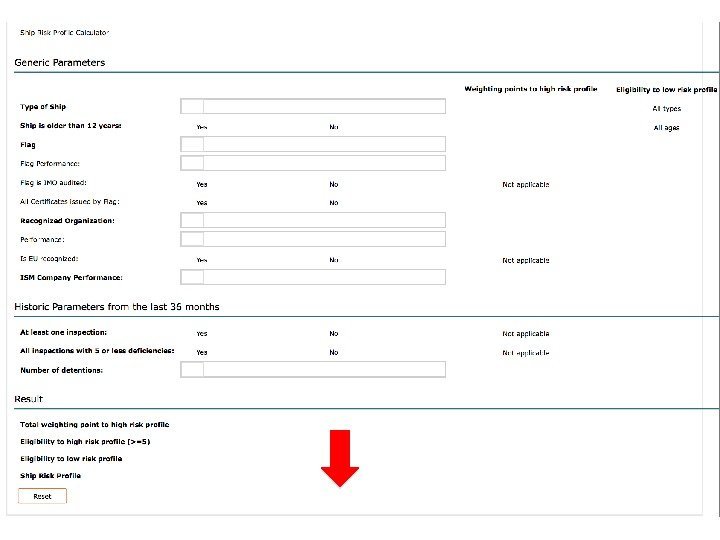Click the Ship Risk Profile result label
The width and height of the screenshot is (720, 540).
(x=51, y=475)
